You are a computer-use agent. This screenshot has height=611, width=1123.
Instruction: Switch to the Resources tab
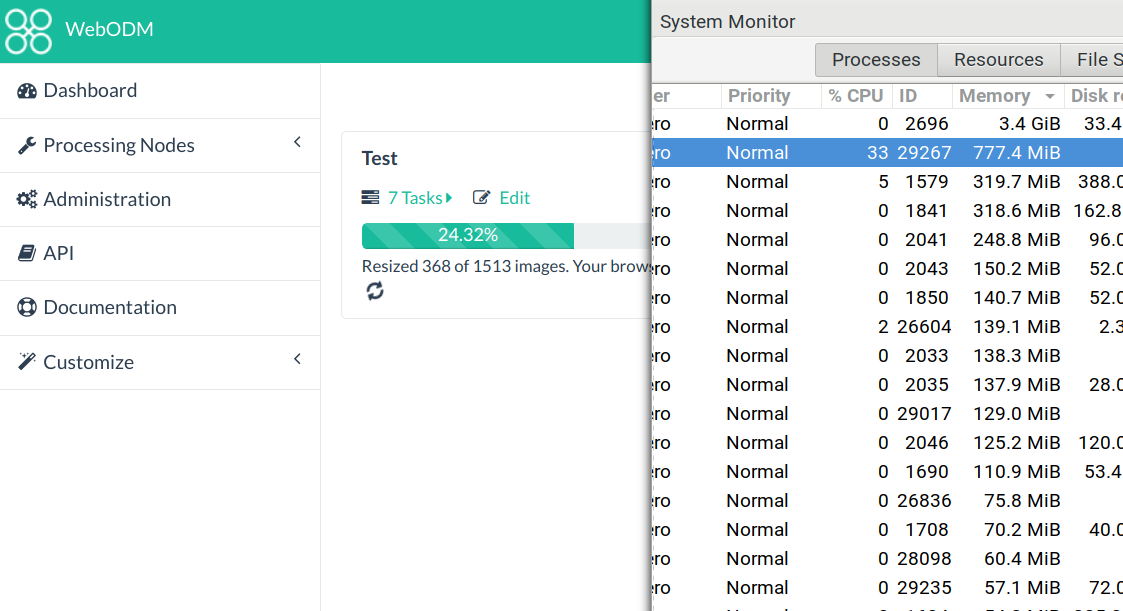coord(998,59)
